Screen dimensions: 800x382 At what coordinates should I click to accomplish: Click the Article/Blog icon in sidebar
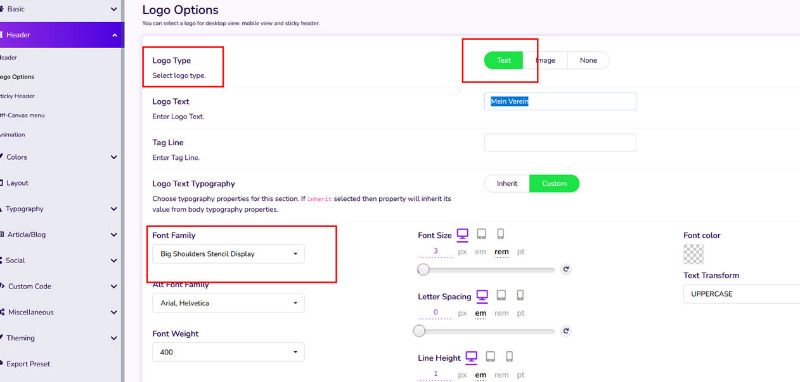click(x=2, y=235)
